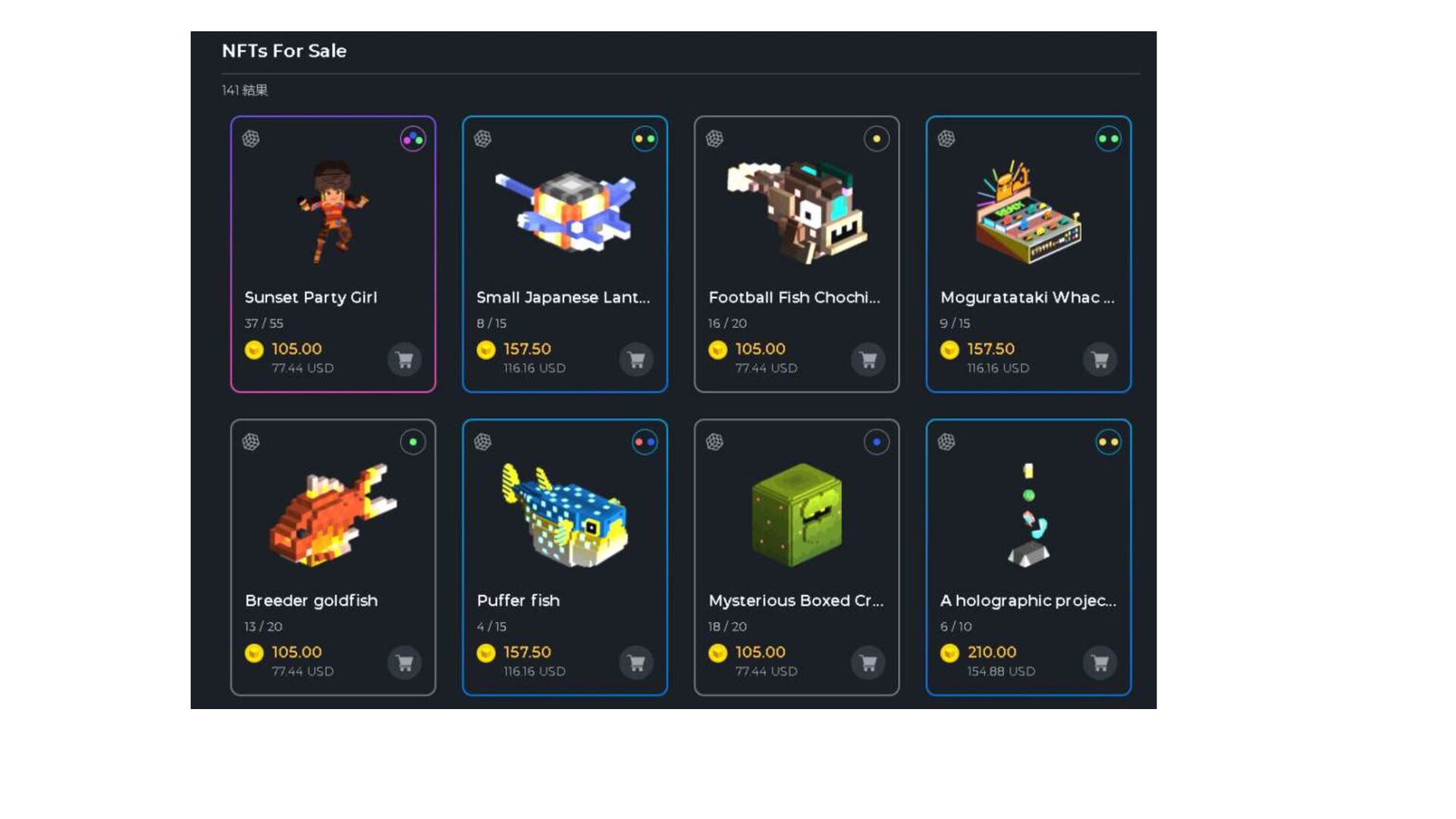Add Moguratataki Whac item to cart

tap(1100, 359)
